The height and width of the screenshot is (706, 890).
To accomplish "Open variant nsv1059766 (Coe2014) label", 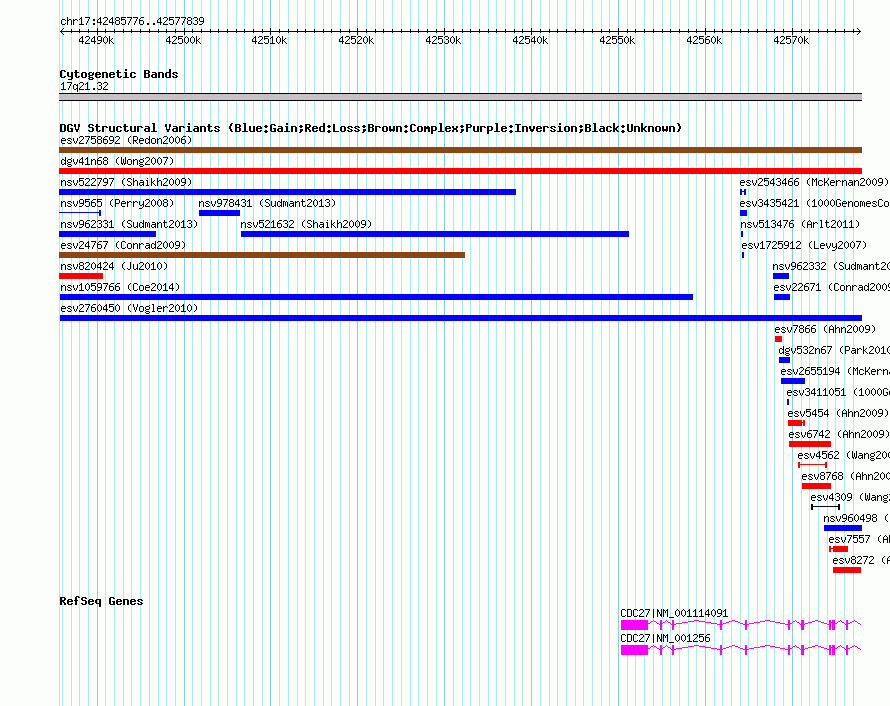I will (x=120, y=287).
